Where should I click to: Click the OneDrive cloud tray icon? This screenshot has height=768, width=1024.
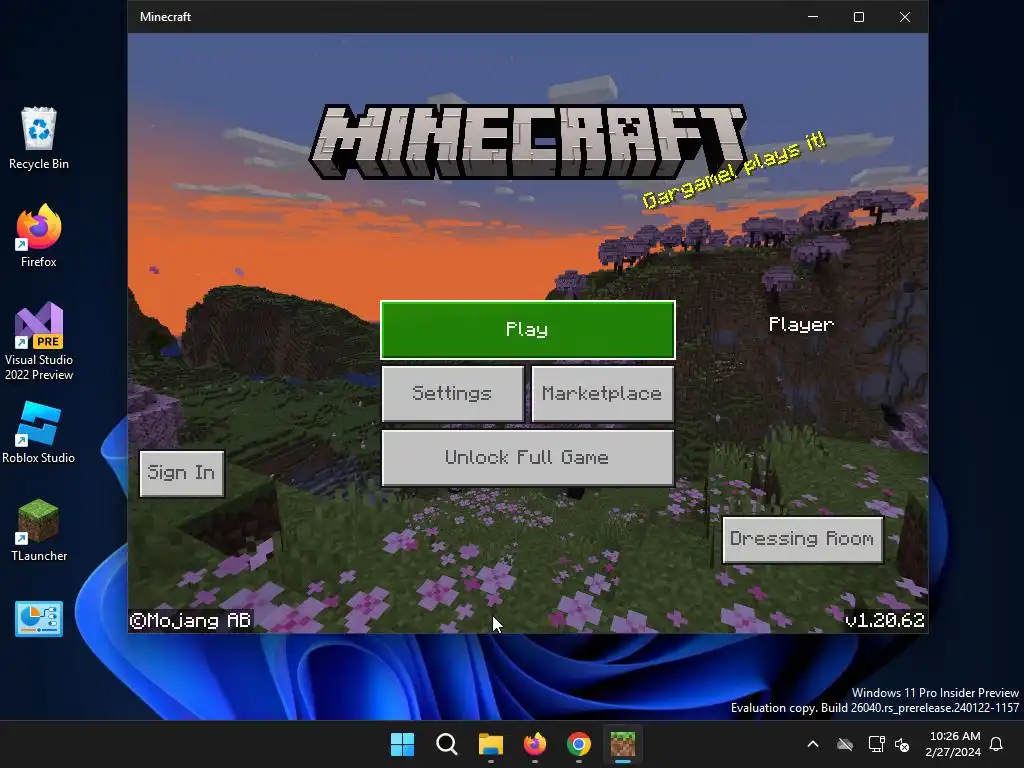point(845,744)
